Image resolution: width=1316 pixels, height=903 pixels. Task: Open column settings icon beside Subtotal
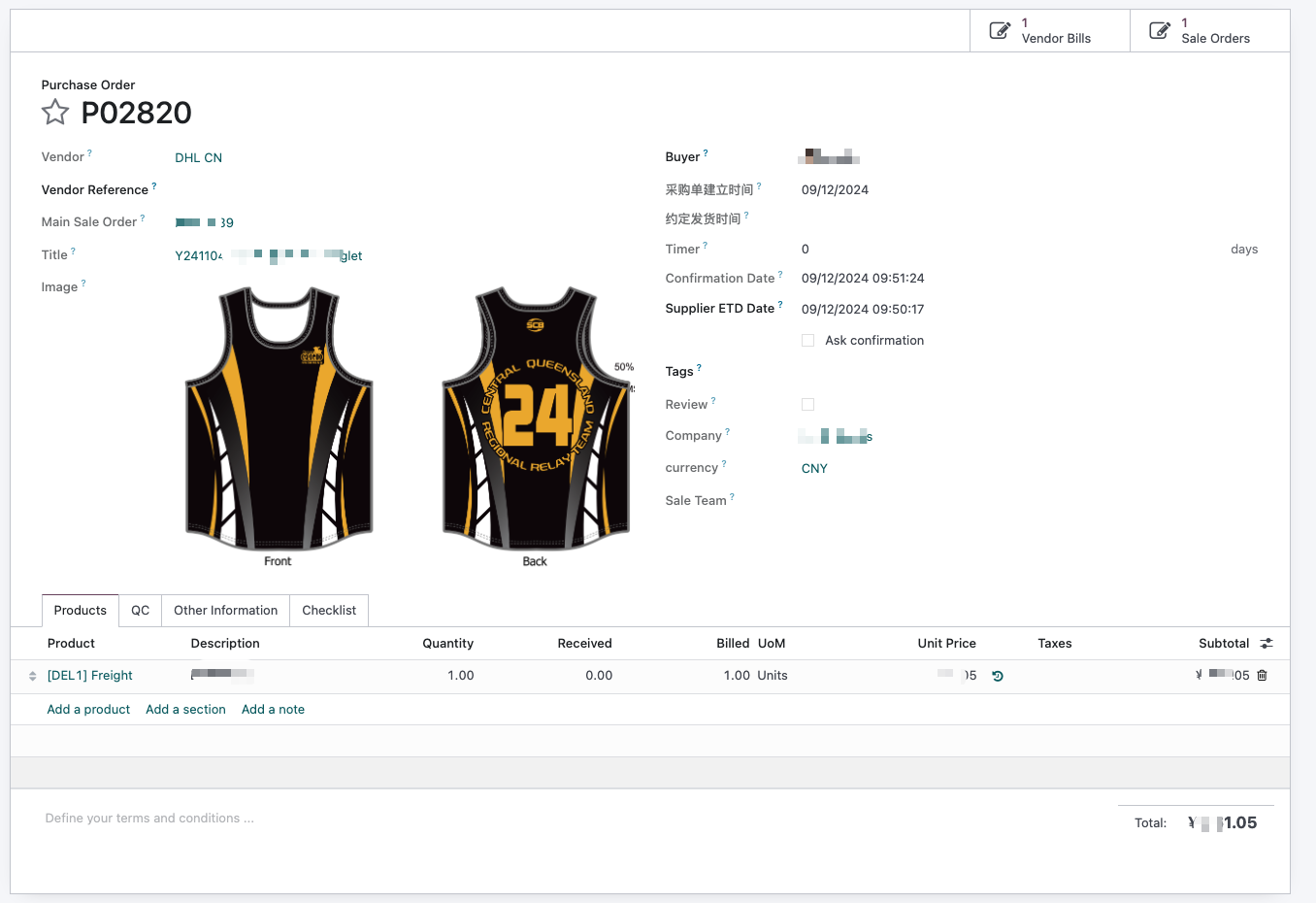pos(1267,644)
